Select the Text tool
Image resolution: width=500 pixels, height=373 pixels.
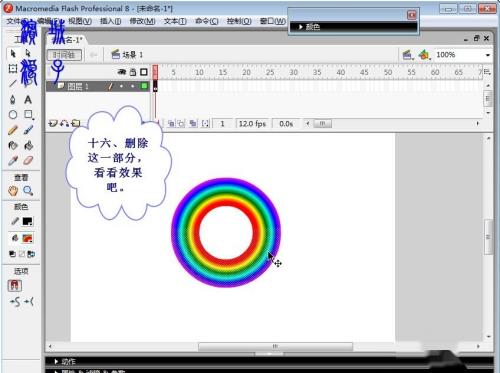28,99
